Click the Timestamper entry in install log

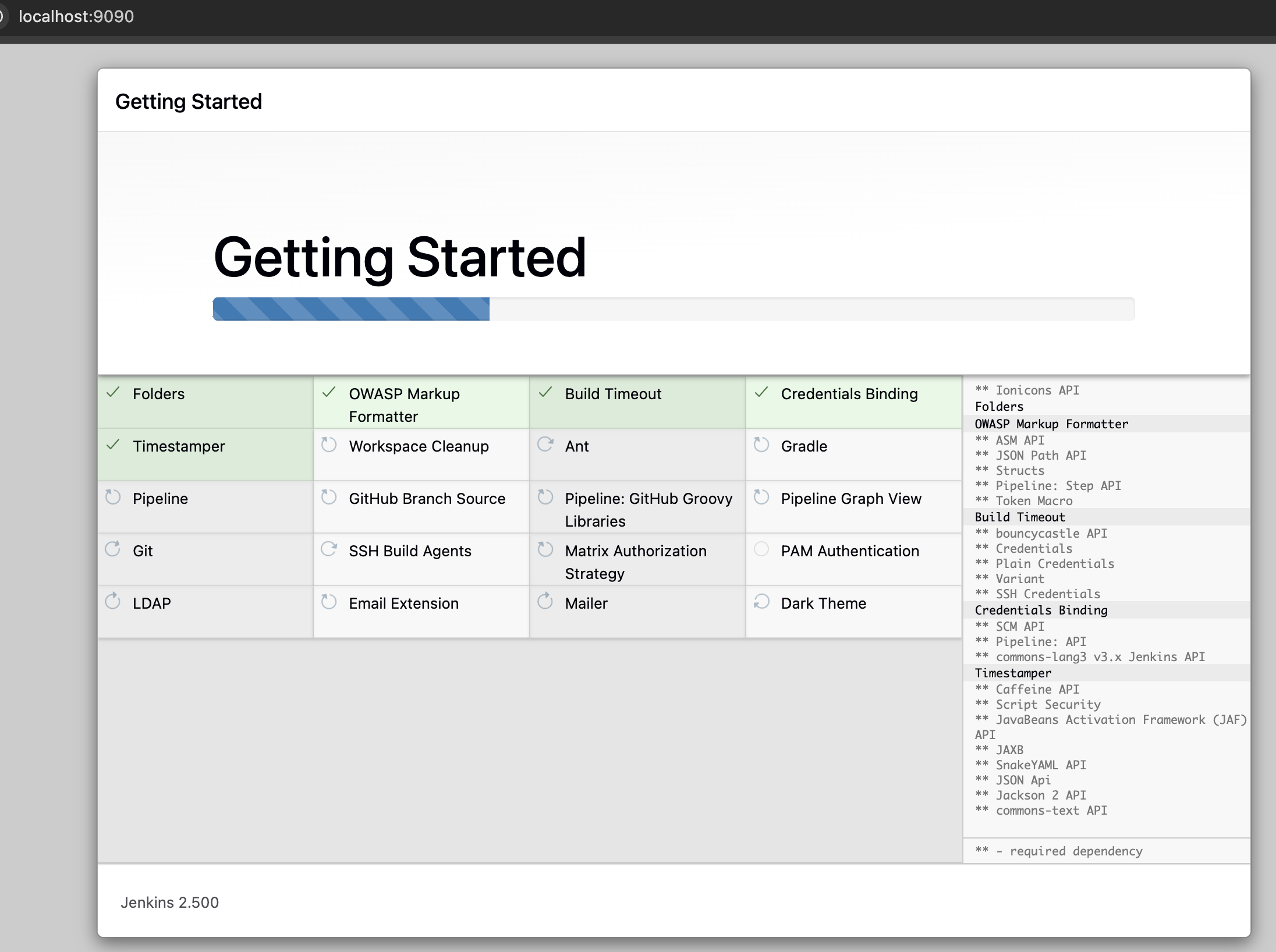click(1013, 673)
